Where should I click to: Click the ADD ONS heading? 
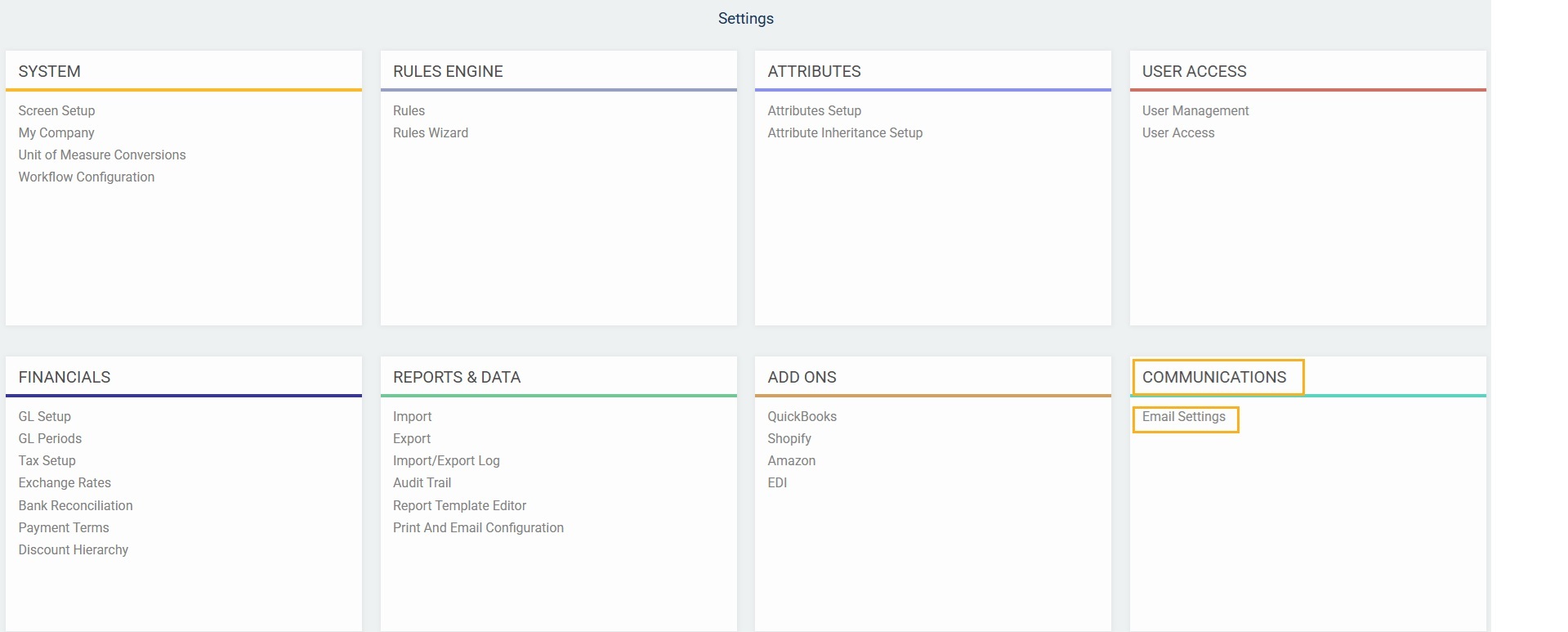[x=802, y=377]
